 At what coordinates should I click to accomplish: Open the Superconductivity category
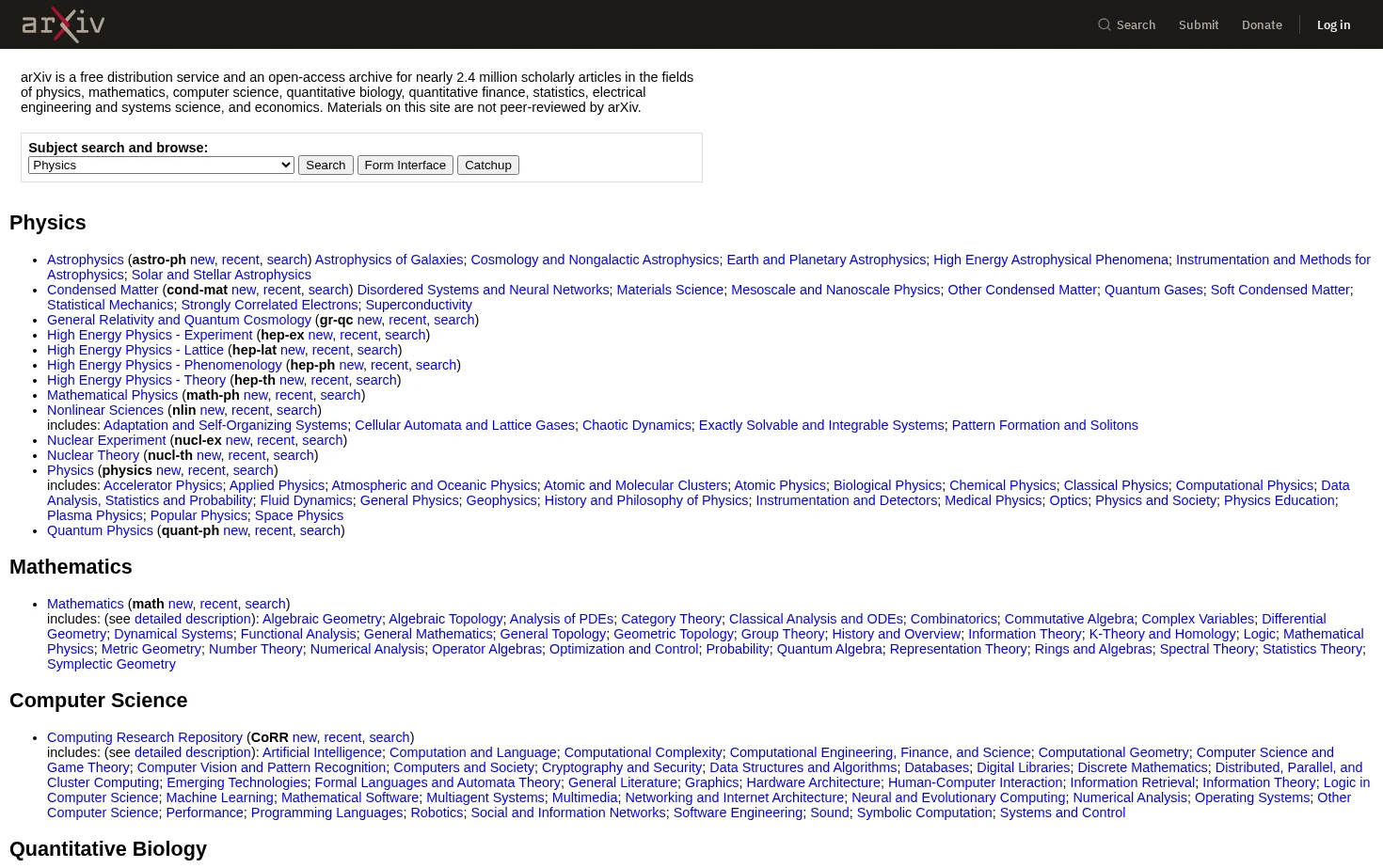point(419,305)
